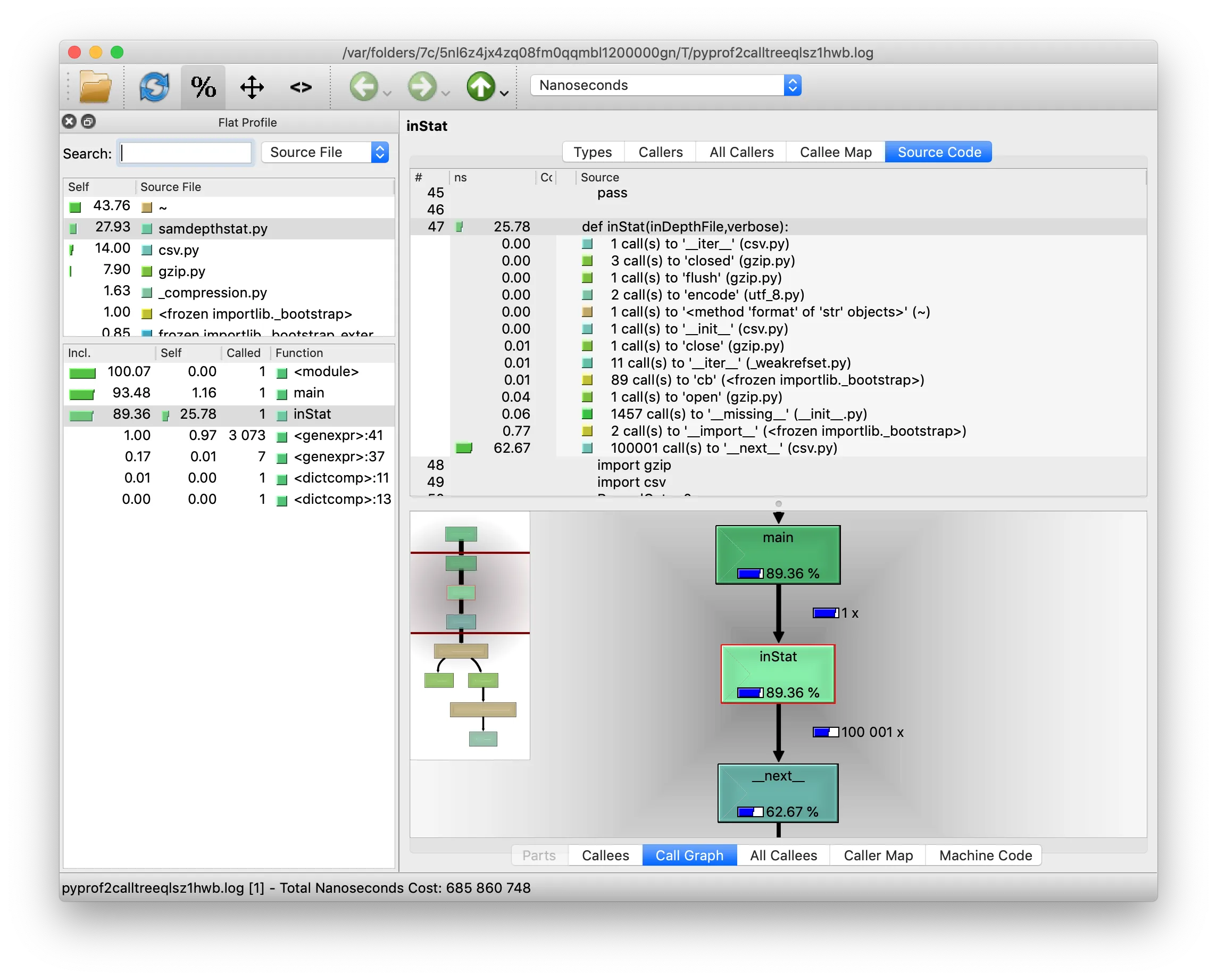Toggle Cycle Detection with the cross-arrows icon
1217x980 pixels.
click(252, 87)
